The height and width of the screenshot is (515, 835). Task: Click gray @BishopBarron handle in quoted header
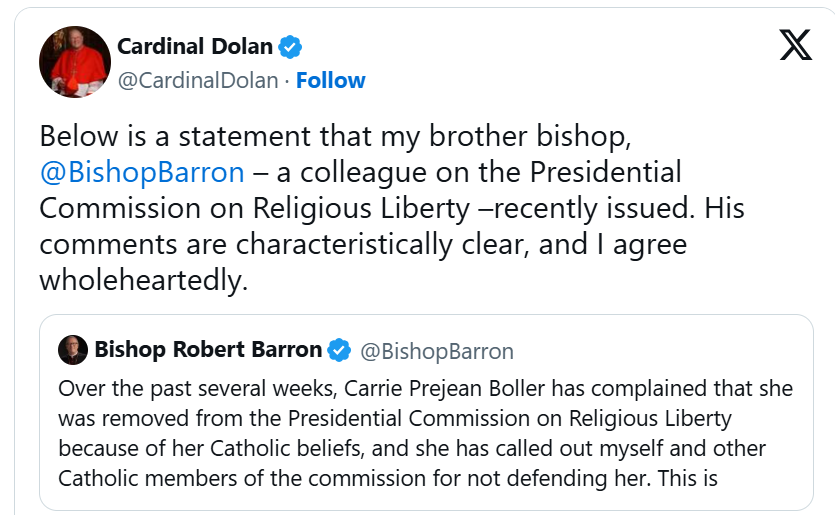tap(436, 351)
